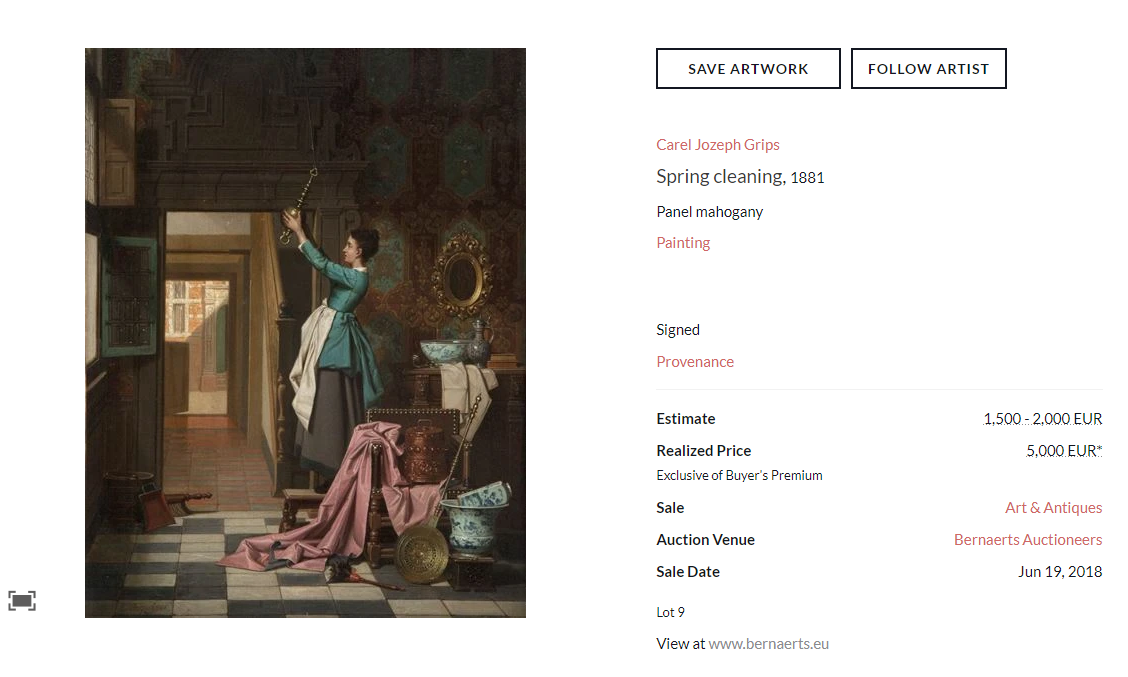
Task: Click the year 1881 beside the title
Action: click(x=807, y=178)
